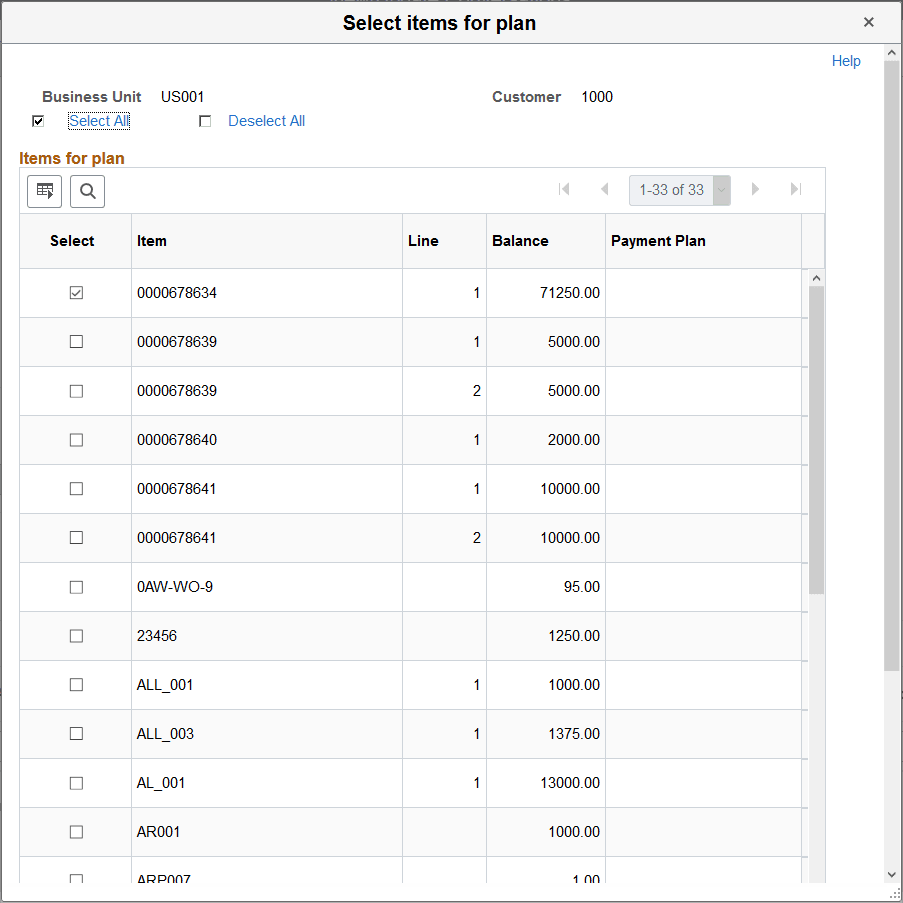Select item 0AW-WO-9

click(75, 586)
